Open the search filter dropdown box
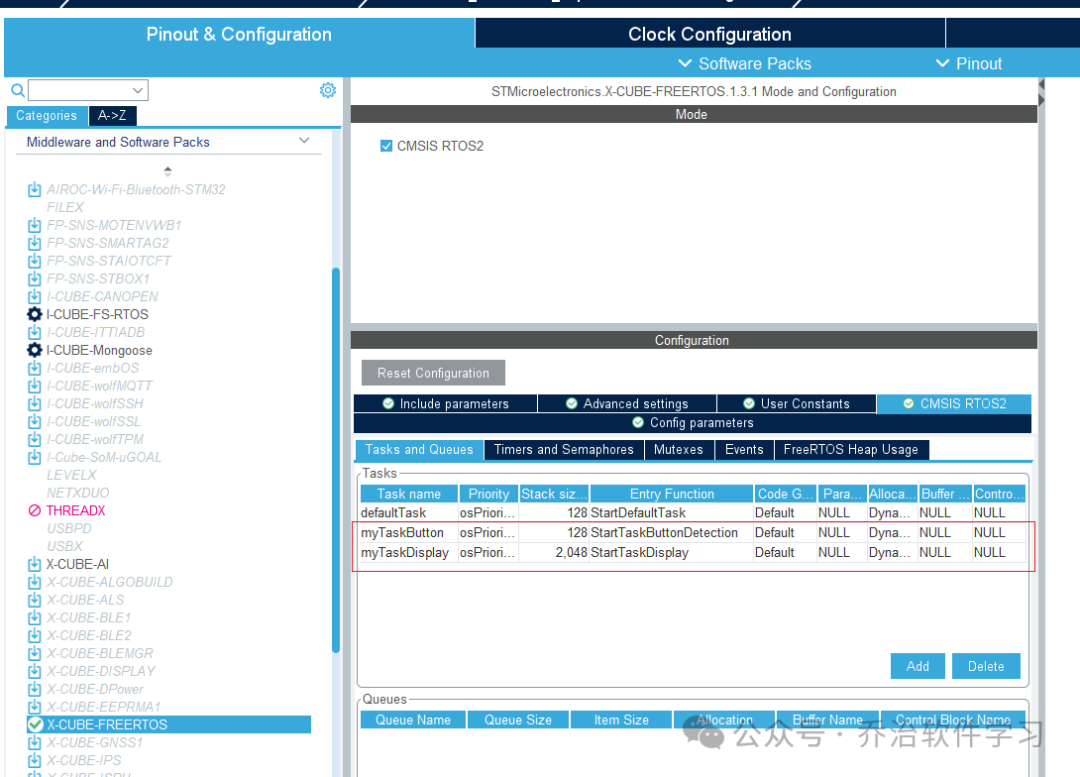Viewport: 1080px width, 777px height. [88, 90]
